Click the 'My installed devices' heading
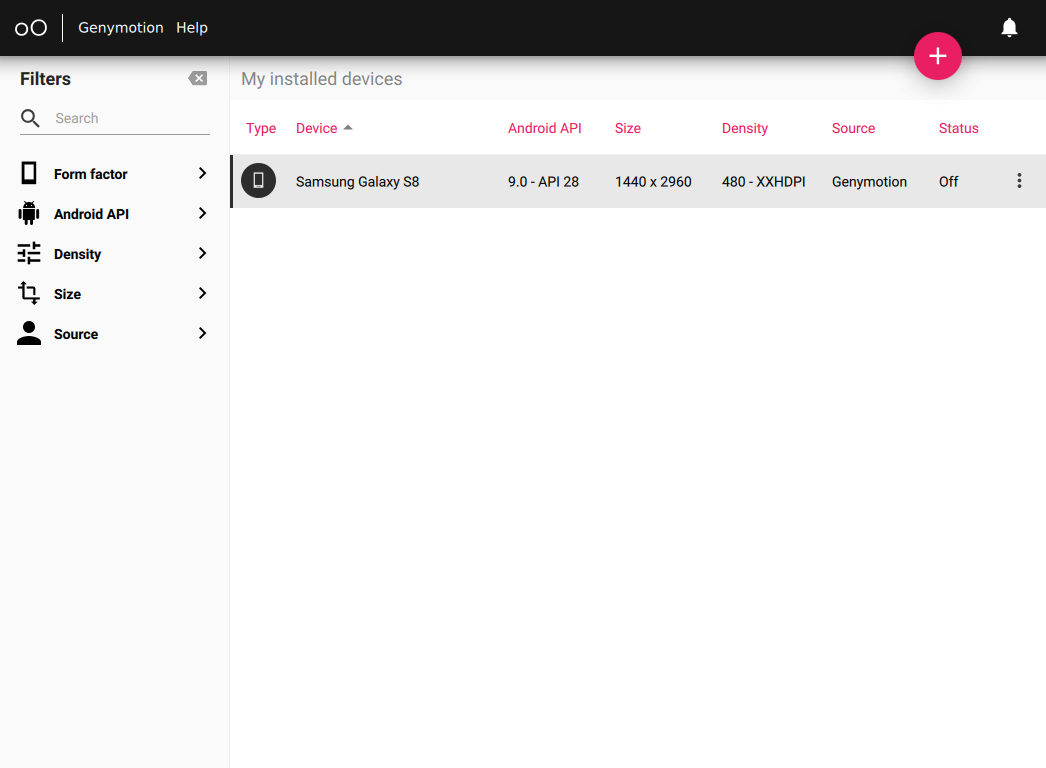Screen dimensions: 1046x768 tap(322, 79)
